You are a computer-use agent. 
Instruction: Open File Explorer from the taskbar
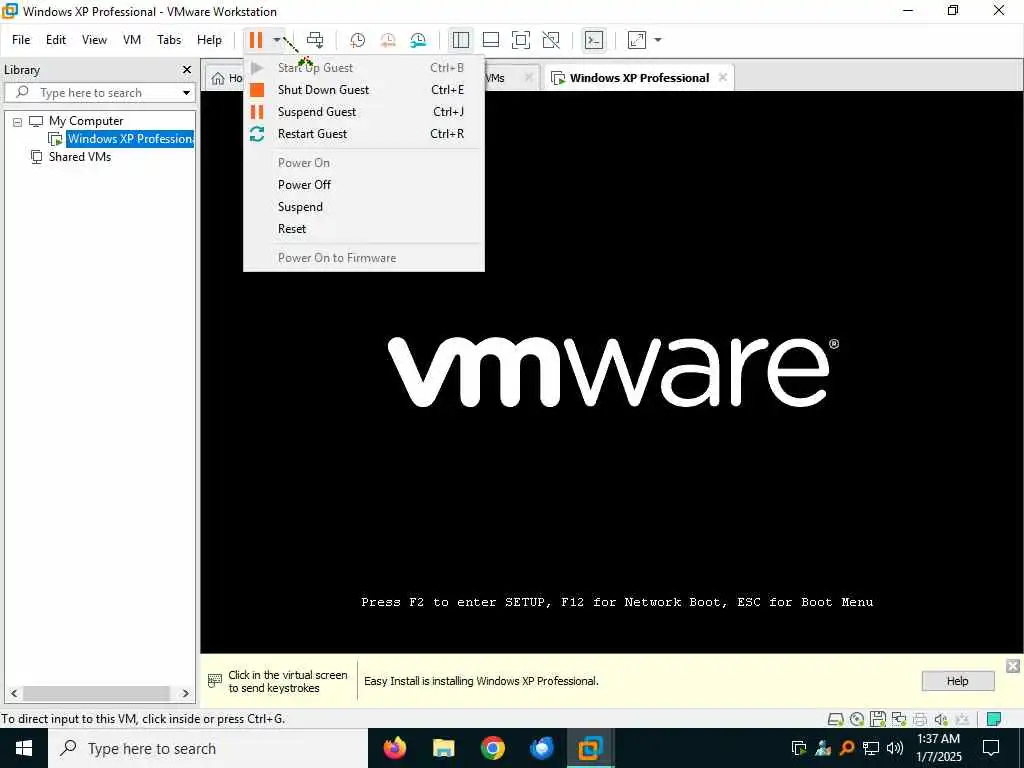tap(443, 748)
